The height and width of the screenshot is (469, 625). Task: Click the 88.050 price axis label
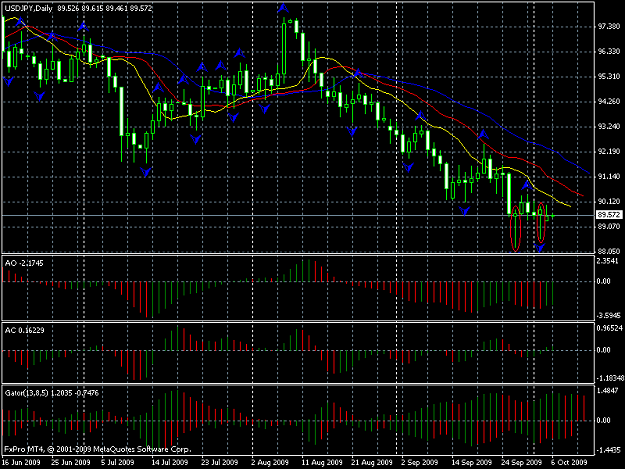[x=609, y=251]
